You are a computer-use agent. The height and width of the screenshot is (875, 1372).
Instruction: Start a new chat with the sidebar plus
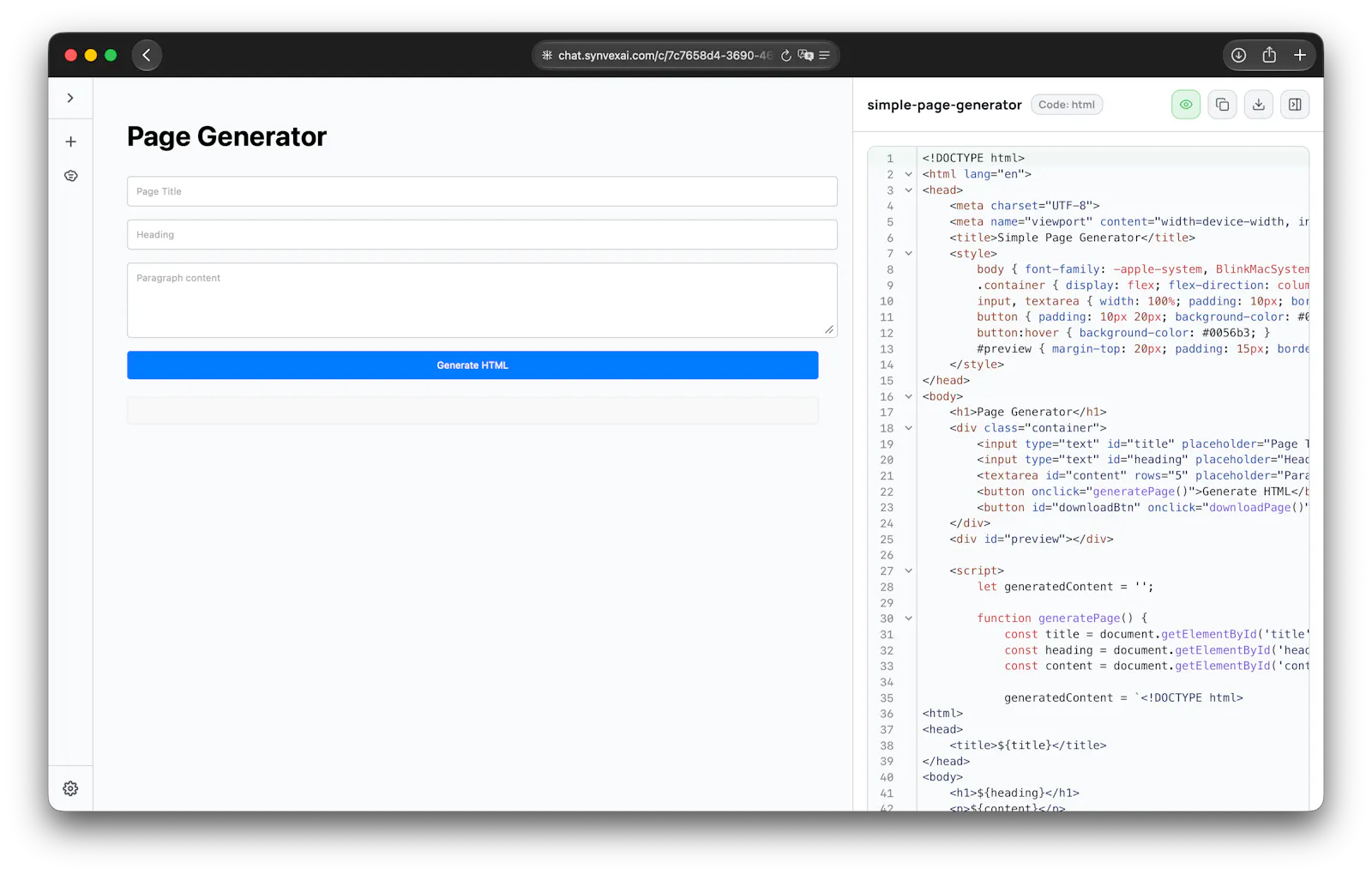coord(70,142)
